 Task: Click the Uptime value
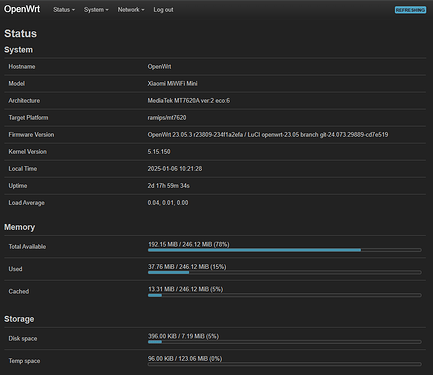(x=168, y=186)
